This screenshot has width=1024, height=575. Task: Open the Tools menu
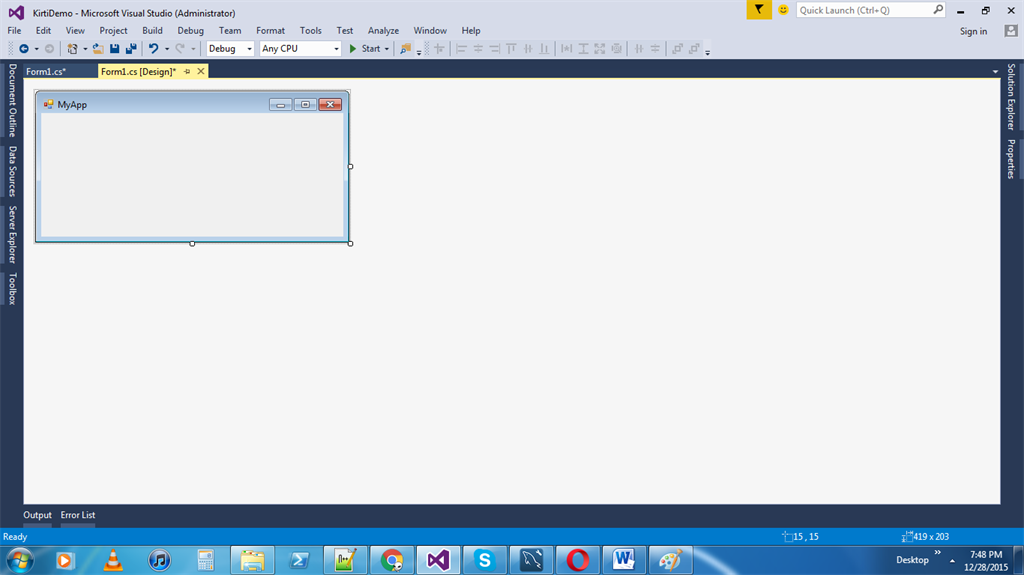pos(310,31)
